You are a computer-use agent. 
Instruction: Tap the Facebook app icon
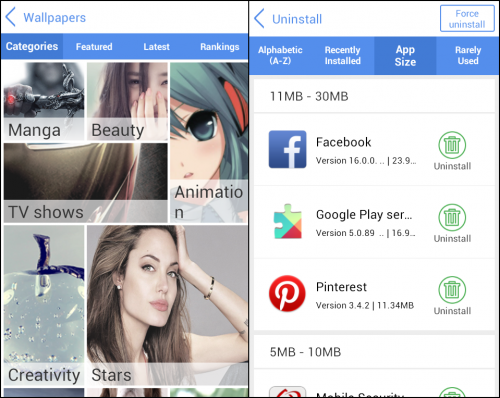pyautogui.click(x=287, y=149)
